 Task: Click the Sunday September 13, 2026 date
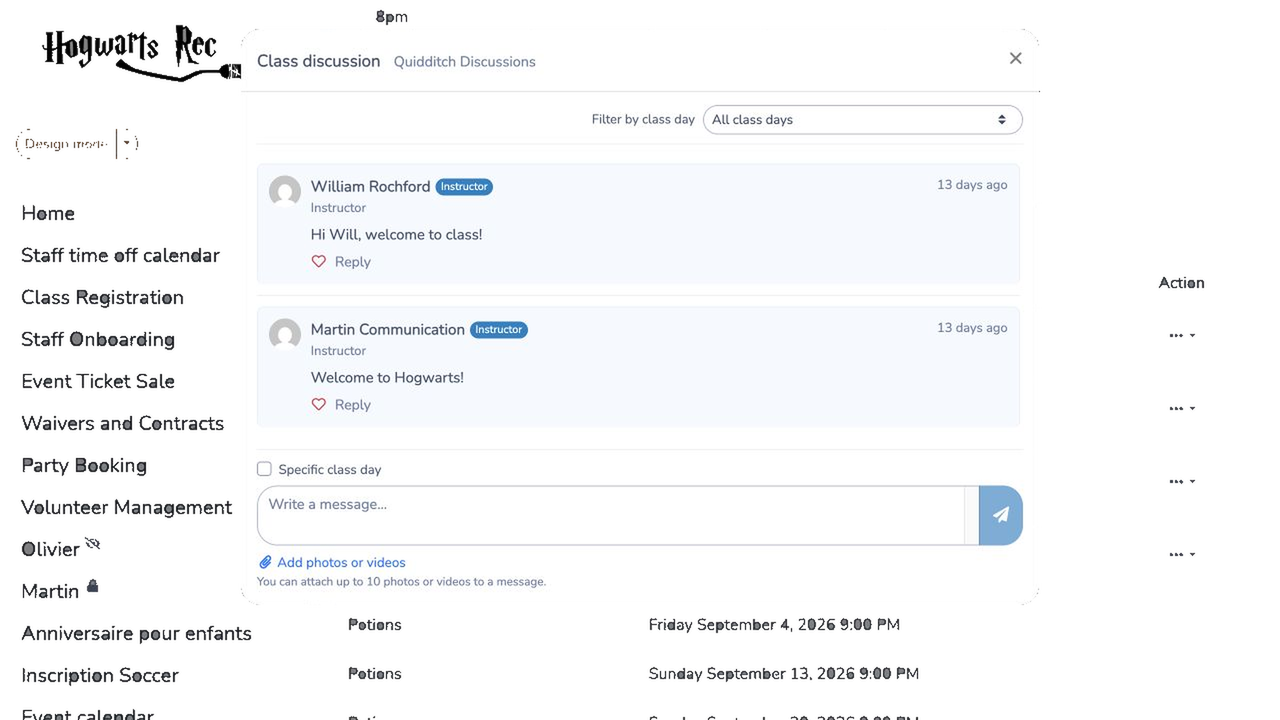coord(784,674)
